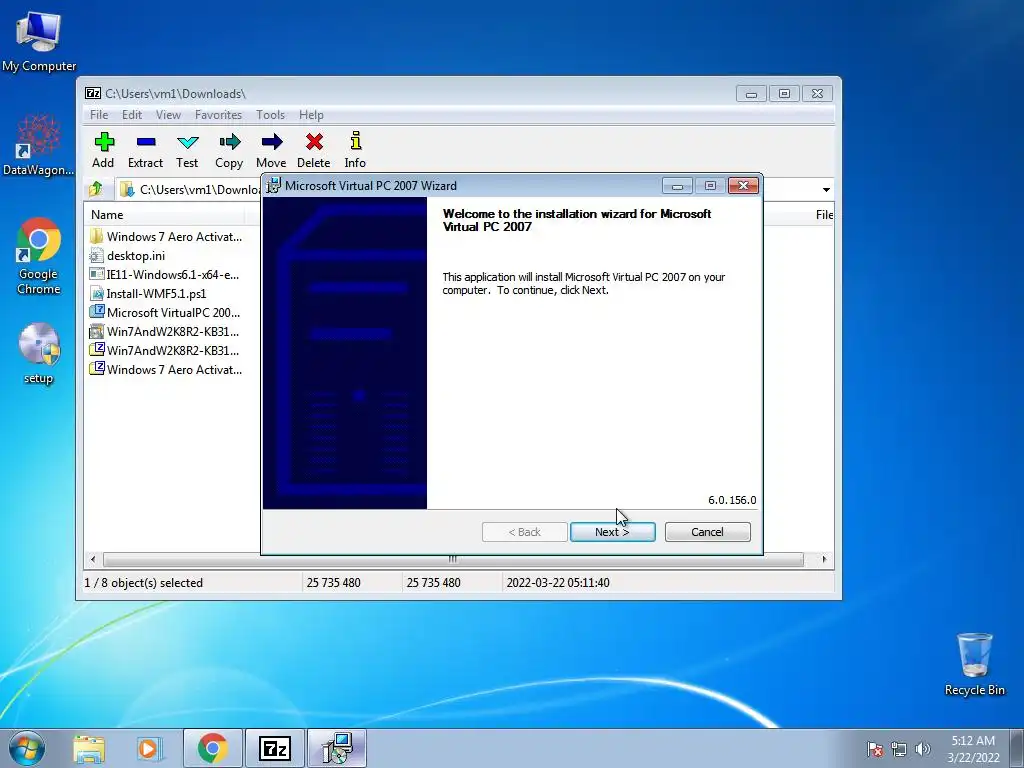Open the setup desktop icon

click(x=39, y=354)
